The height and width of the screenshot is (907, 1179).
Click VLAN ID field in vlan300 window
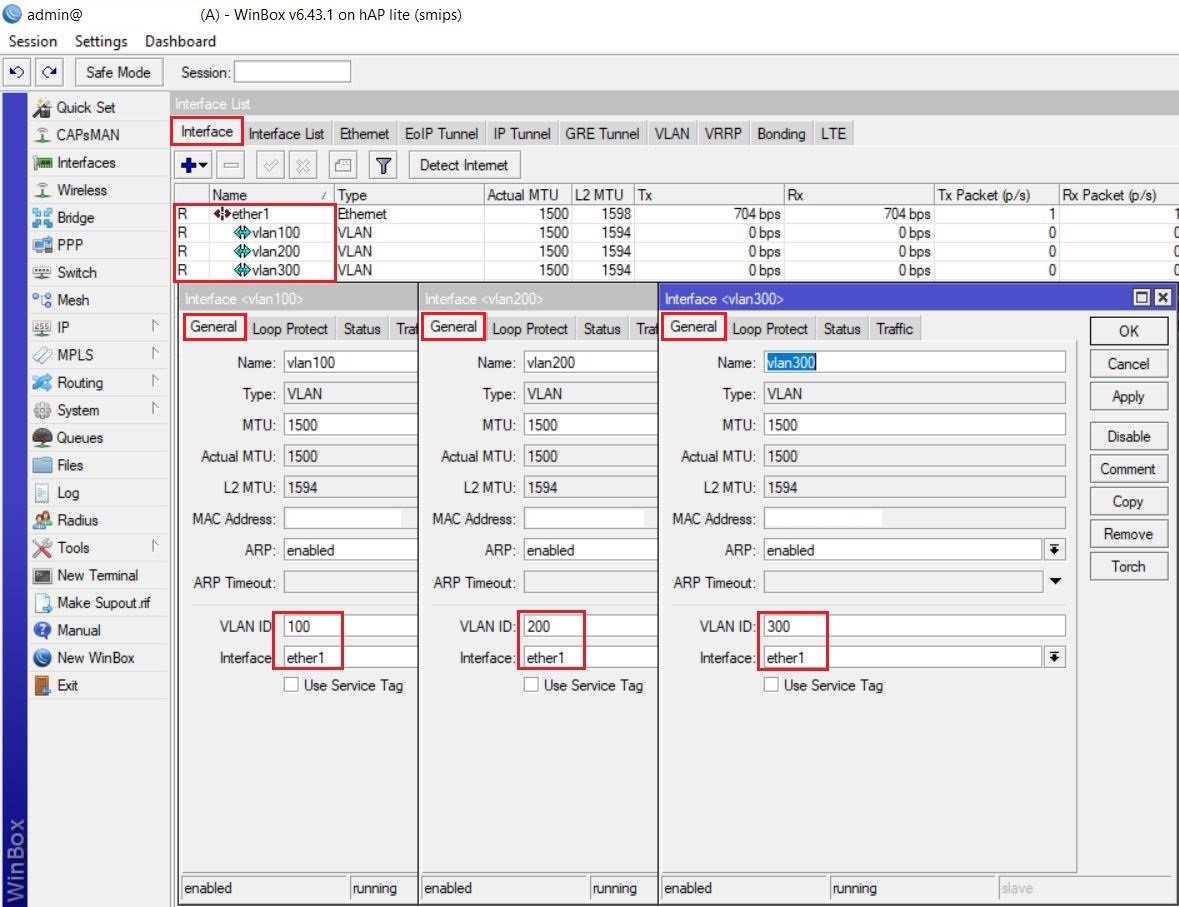tap(915, 626)
